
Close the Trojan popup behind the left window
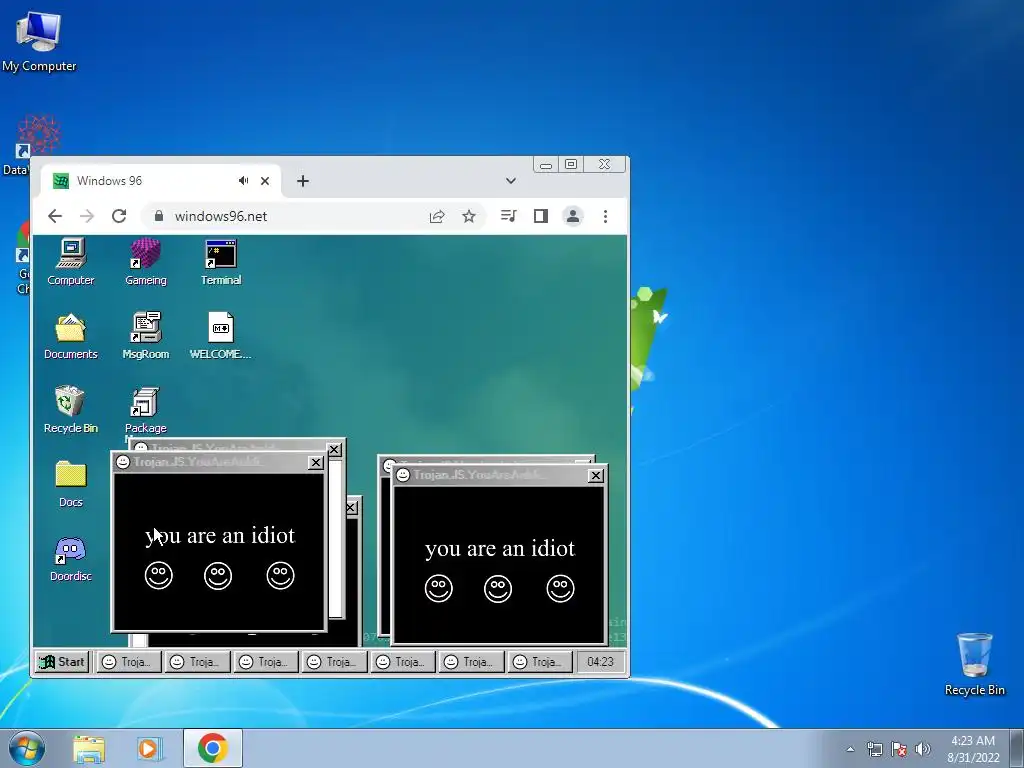point(334,449)
